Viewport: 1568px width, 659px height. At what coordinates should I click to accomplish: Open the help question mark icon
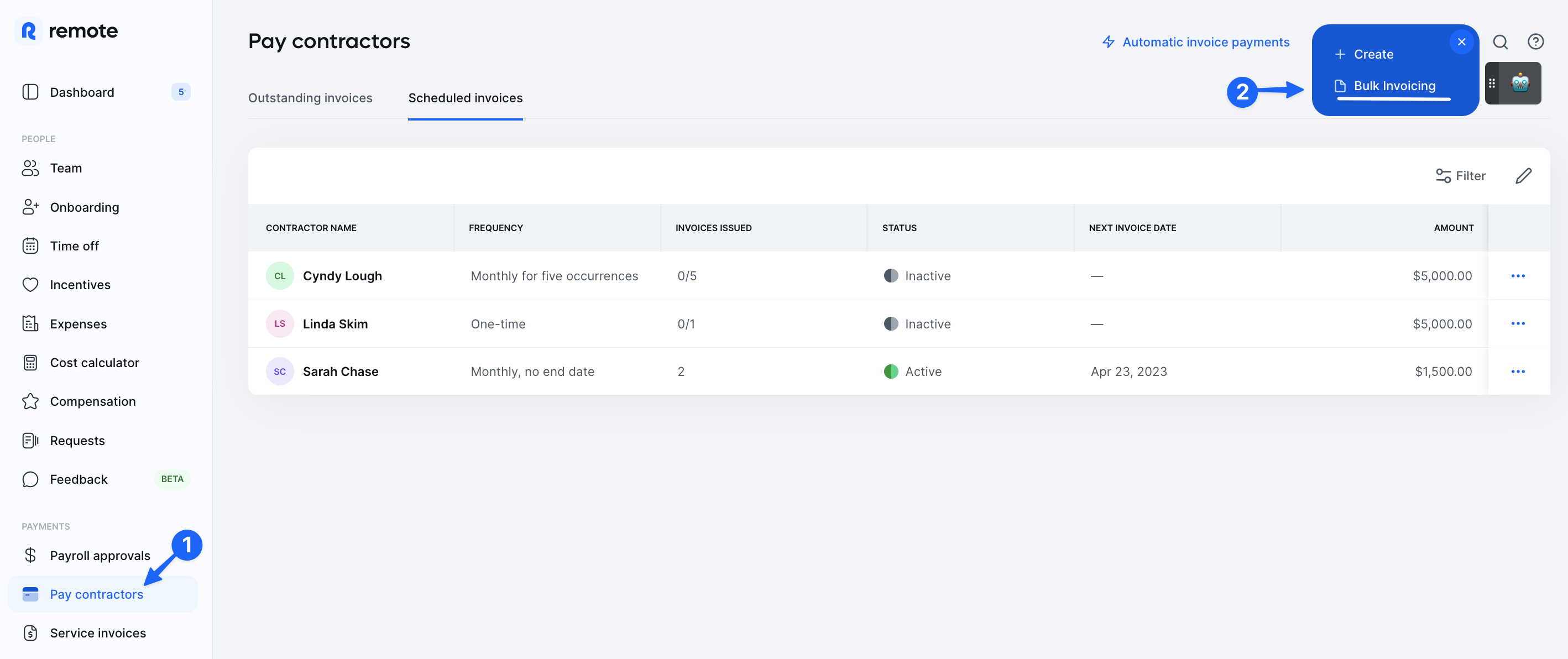(x=1536, y=41)
